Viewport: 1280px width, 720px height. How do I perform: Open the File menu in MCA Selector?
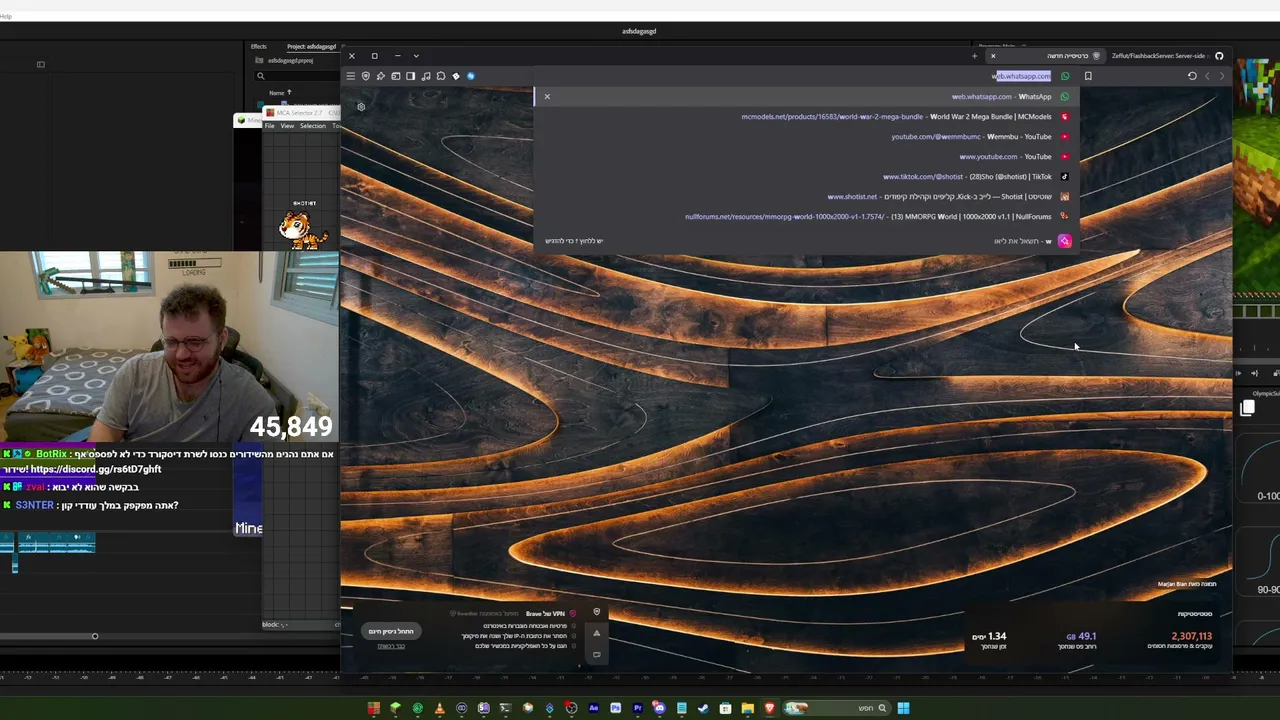pyautogui.click(x=269, y=126)
